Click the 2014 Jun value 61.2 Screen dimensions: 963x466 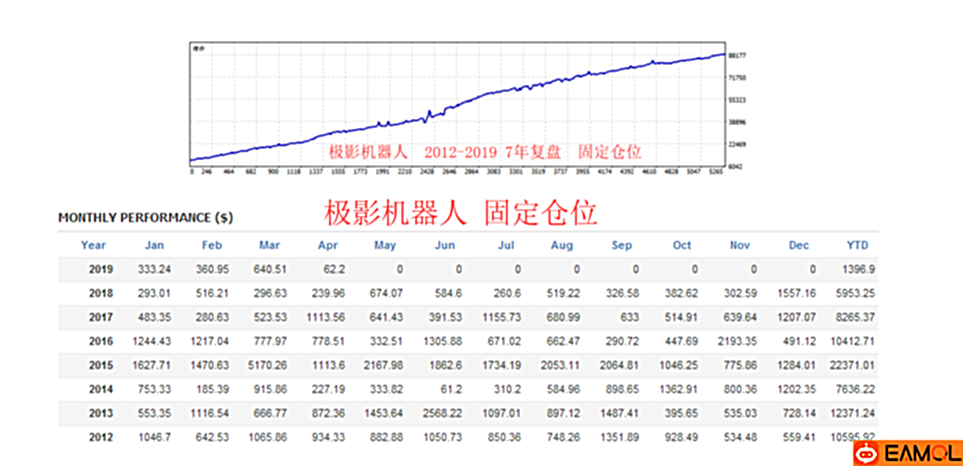click(452, 389)
